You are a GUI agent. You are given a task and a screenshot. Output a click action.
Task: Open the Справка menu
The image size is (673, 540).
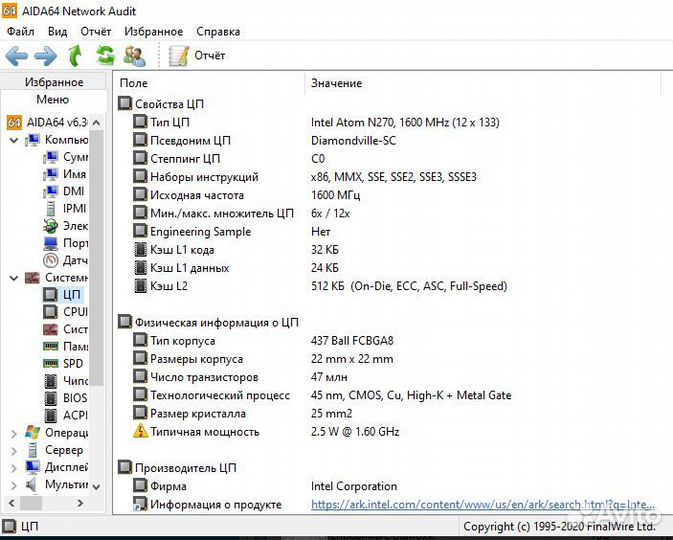pos(218,31)
